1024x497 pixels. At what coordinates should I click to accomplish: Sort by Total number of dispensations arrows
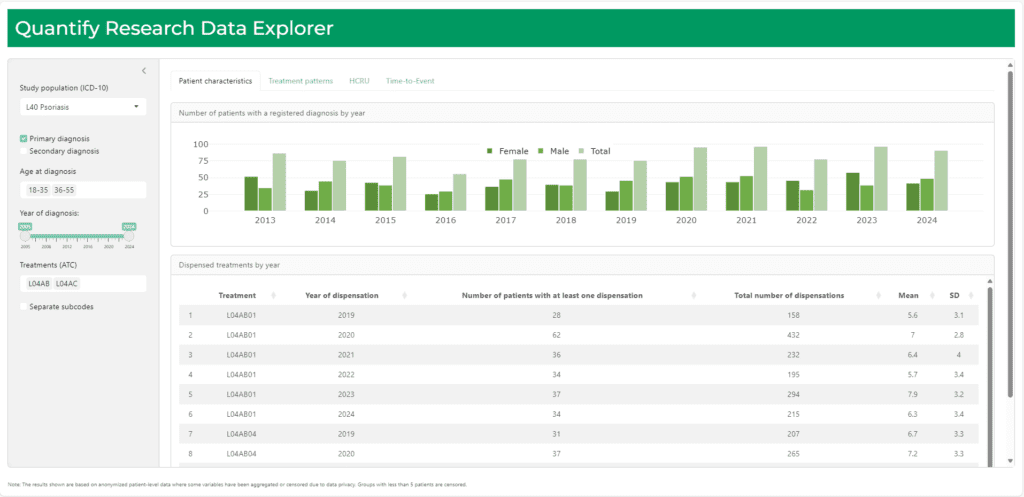point(878,295)
